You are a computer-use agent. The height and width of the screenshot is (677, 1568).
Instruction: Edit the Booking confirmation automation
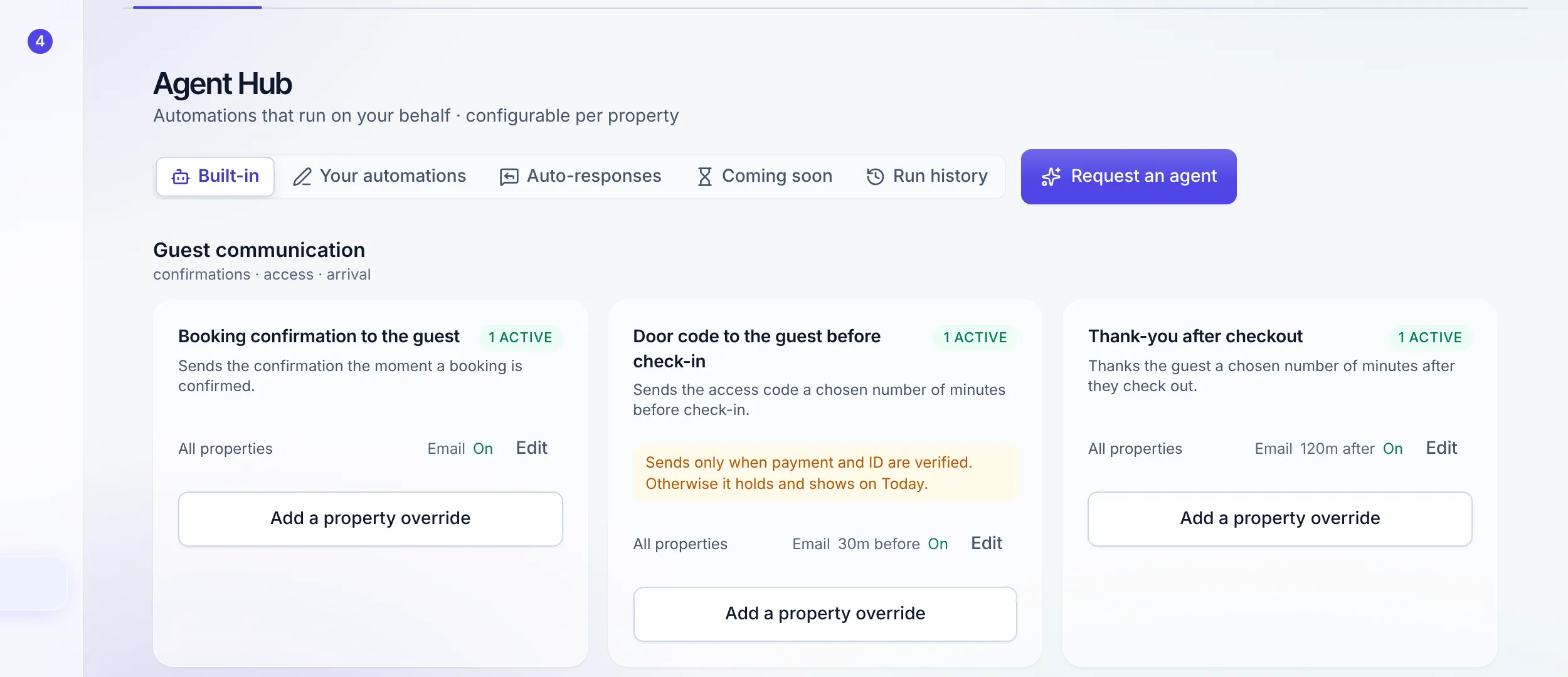click(x=531, y=448)
